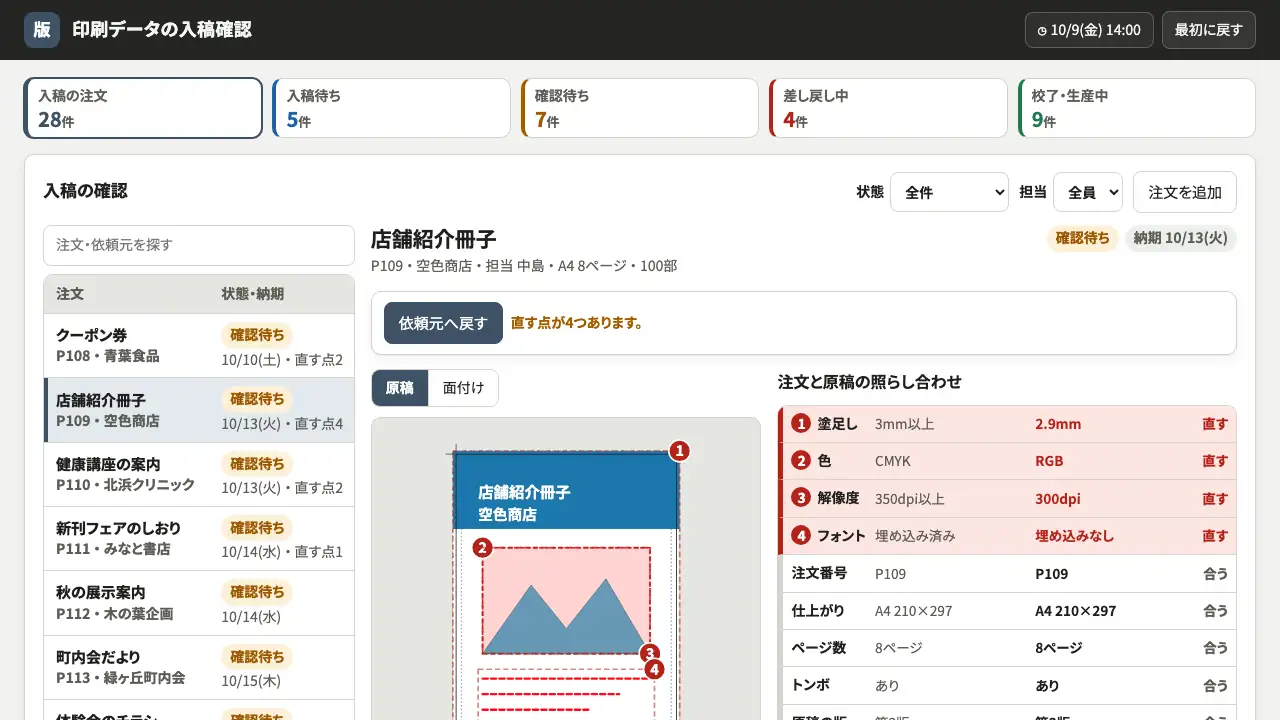Click the number 2 badge beside 色

800,461
